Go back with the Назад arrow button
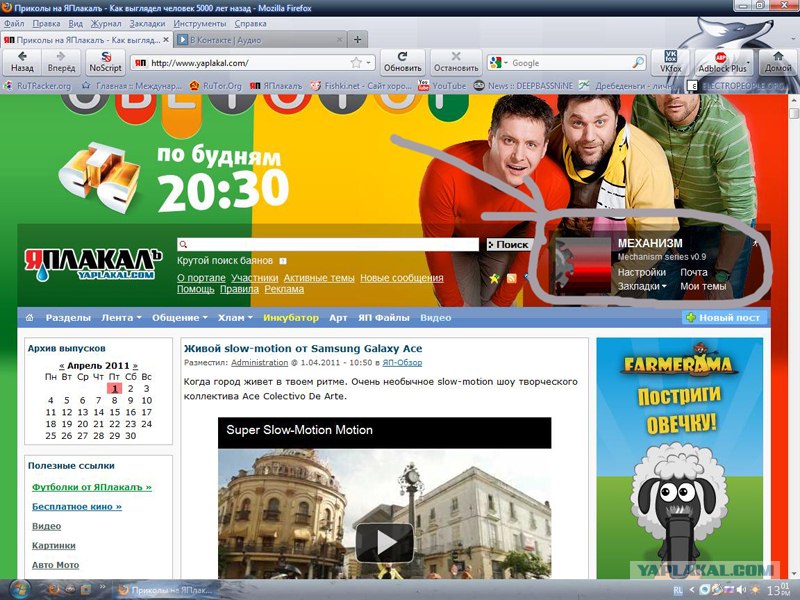 [22, 62]
